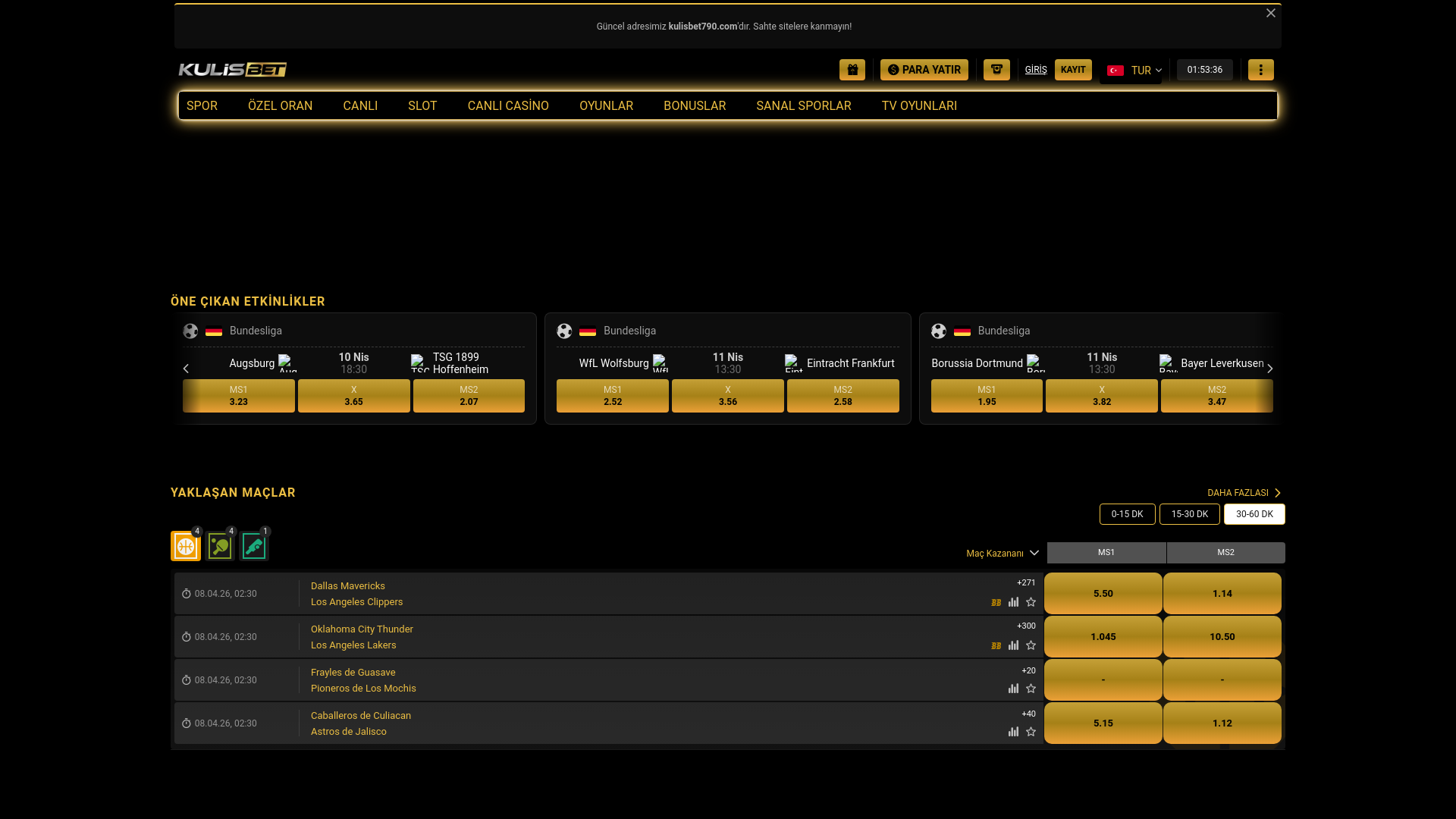1456x819 pixels.
Task: Filter upcoming matches to 15-30 DK
Action: tap(1190, 514)
